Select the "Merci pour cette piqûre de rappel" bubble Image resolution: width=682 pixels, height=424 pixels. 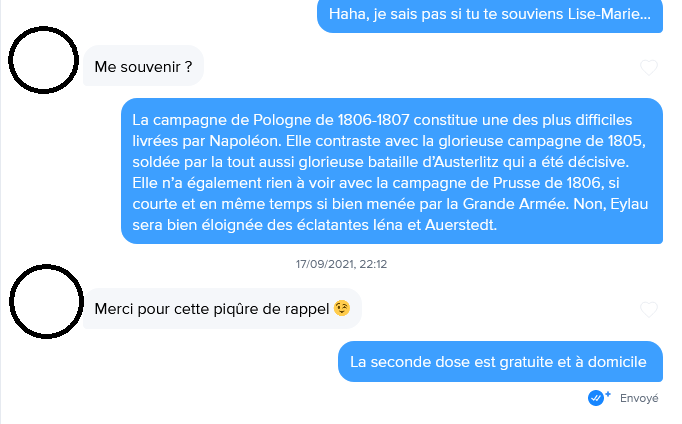click(x=221, y=309)
